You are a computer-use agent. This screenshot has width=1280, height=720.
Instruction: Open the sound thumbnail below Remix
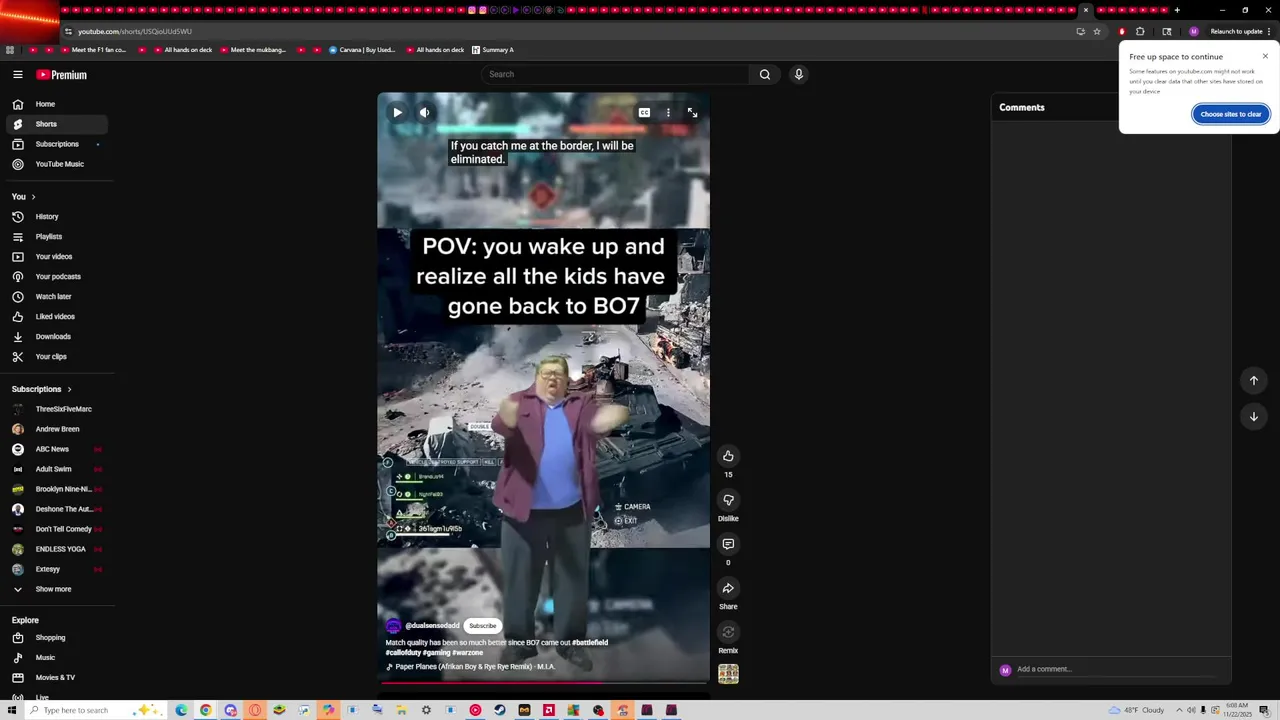pyautogui.click(x=728, y=674)
